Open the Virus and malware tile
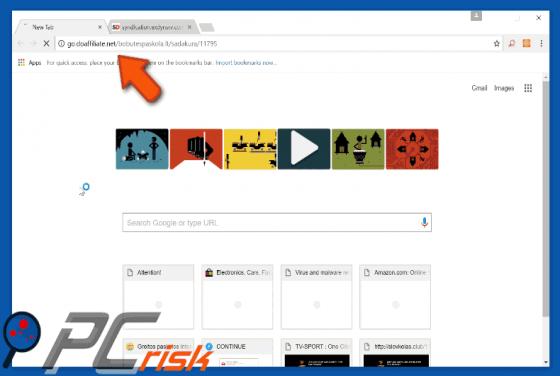Screen dimensions: 560x376 (x=316, y=296)
